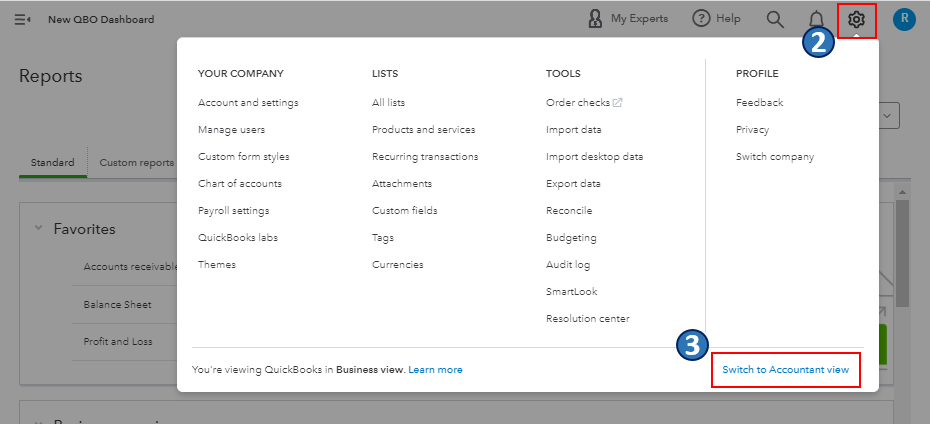The width and height of the screenshot is (930, 424).
Task: Open Custom fields
Action: tap(405, 211)
